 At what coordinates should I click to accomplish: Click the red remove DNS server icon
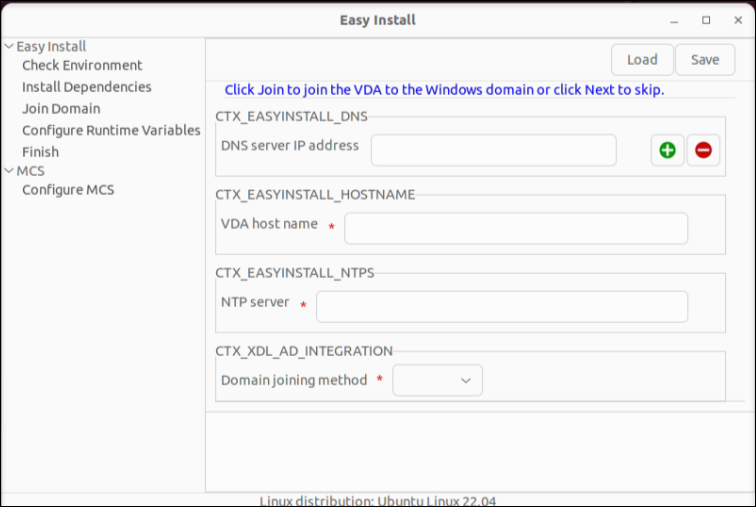[x=703, y=151]
